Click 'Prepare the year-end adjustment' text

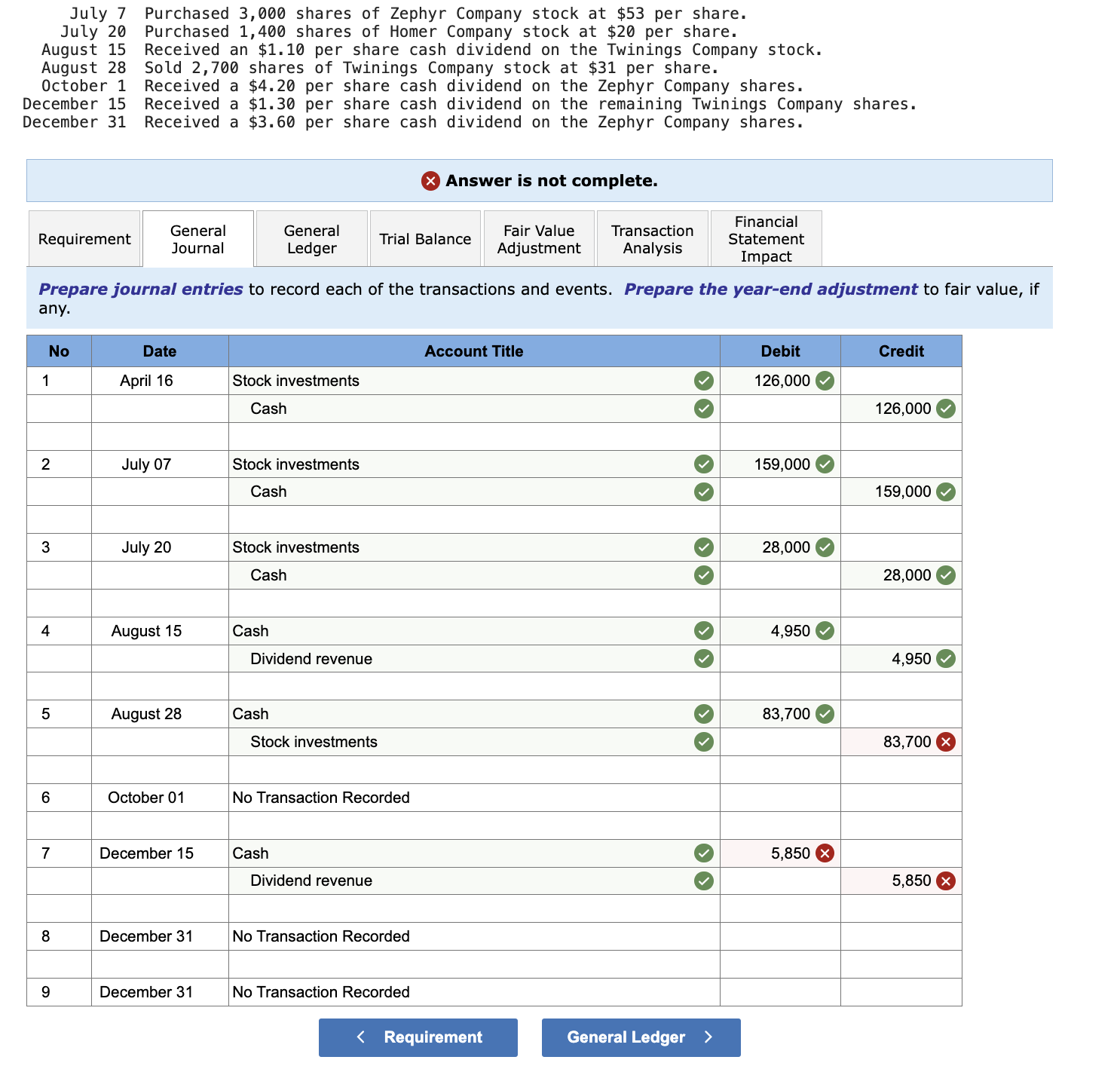(x=771, y=289)
